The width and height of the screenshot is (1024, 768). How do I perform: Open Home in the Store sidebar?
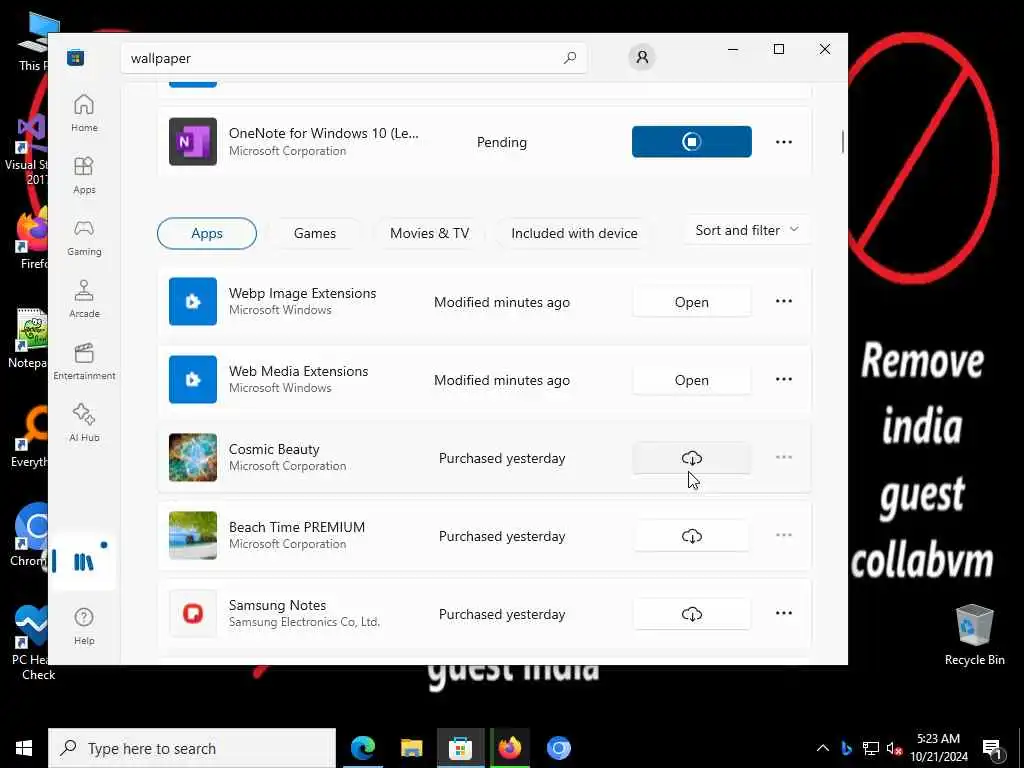[x=84, y=113]
